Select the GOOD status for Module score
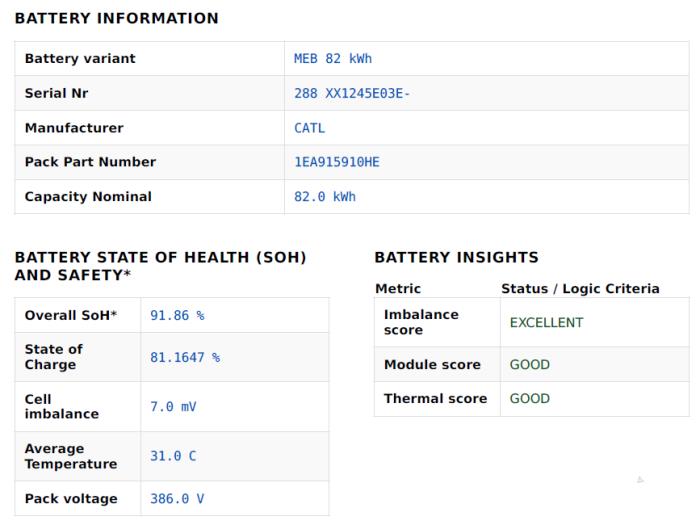 point(530,364)
